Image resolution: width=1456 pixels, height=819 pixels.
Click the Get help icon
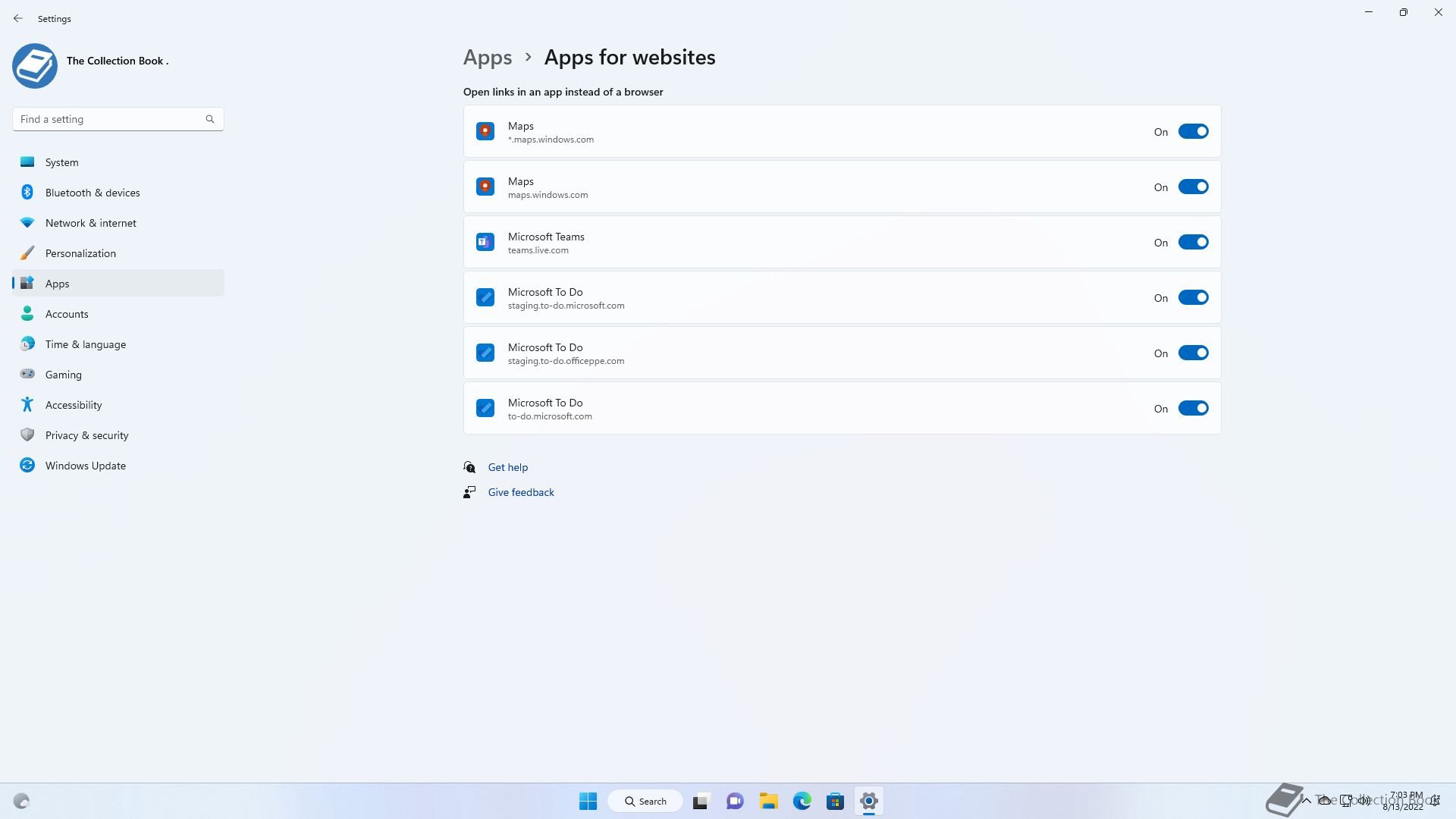469,467
